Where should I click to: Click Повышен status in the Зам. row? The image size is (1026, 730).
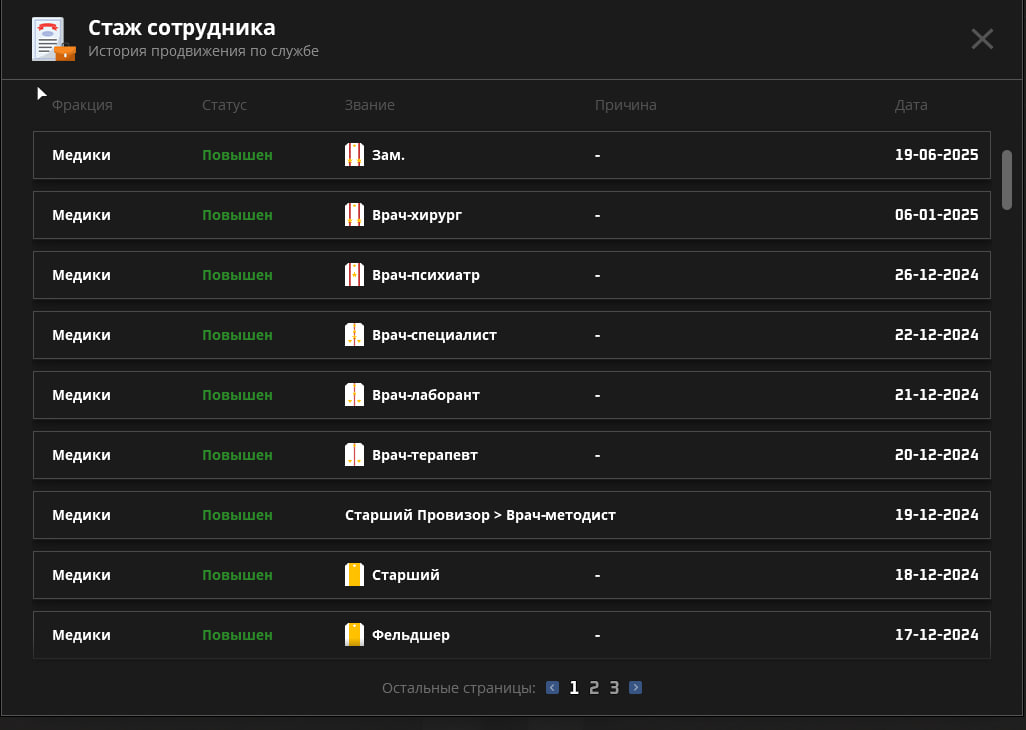tap(238, 155)
